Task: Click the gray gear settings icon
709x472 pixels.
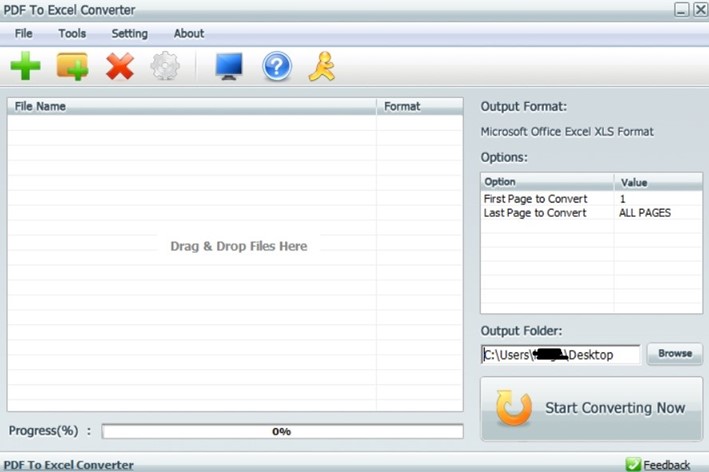Action: coord(165,66)
